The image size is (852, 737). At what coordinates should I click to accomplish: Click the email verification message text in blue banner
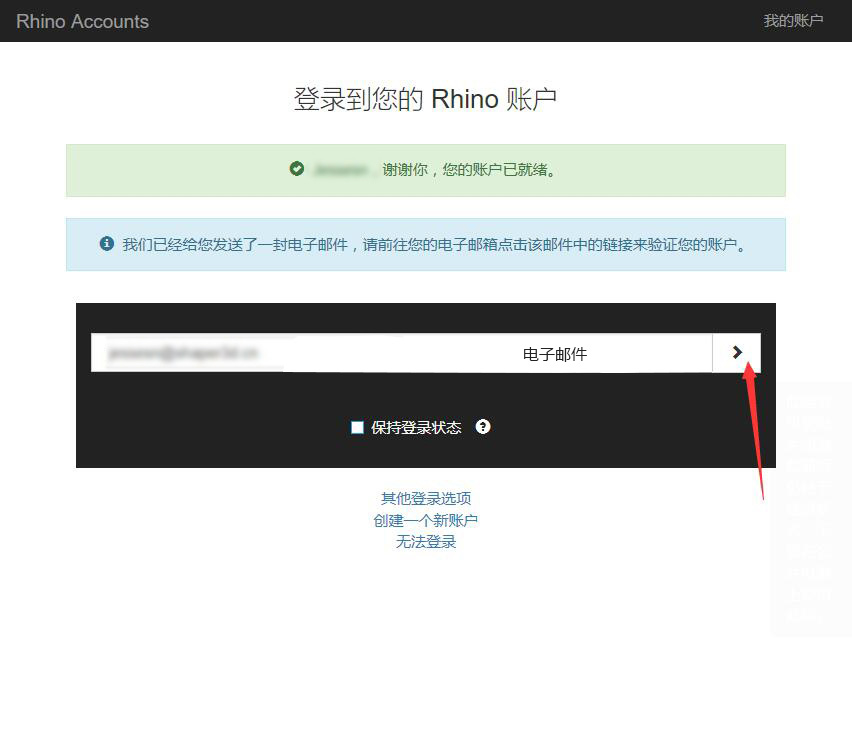[x=435, y=245]
